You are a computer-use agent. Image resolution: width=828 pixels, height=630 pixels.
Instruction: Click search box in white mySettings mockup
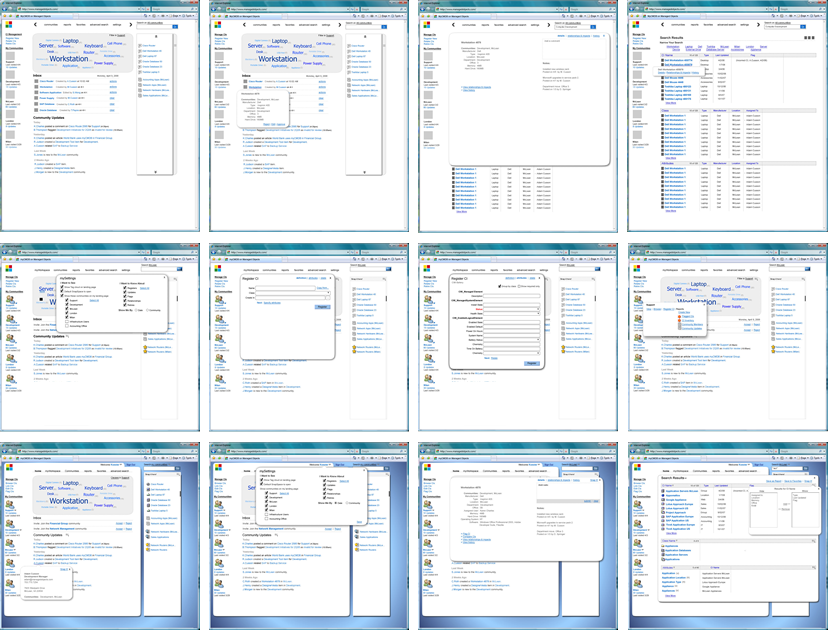159,269
